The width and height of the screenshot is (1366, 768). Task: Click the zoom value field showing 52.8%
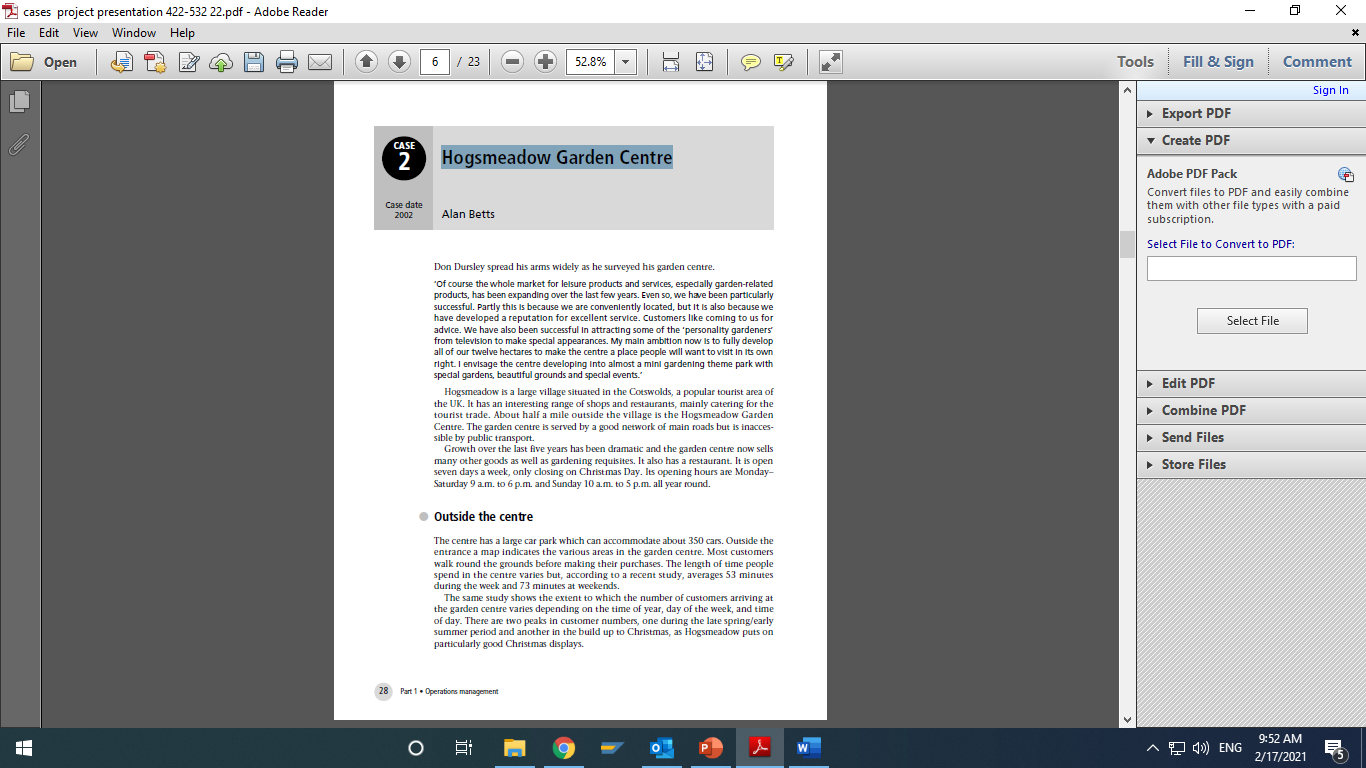click(590, 62)
